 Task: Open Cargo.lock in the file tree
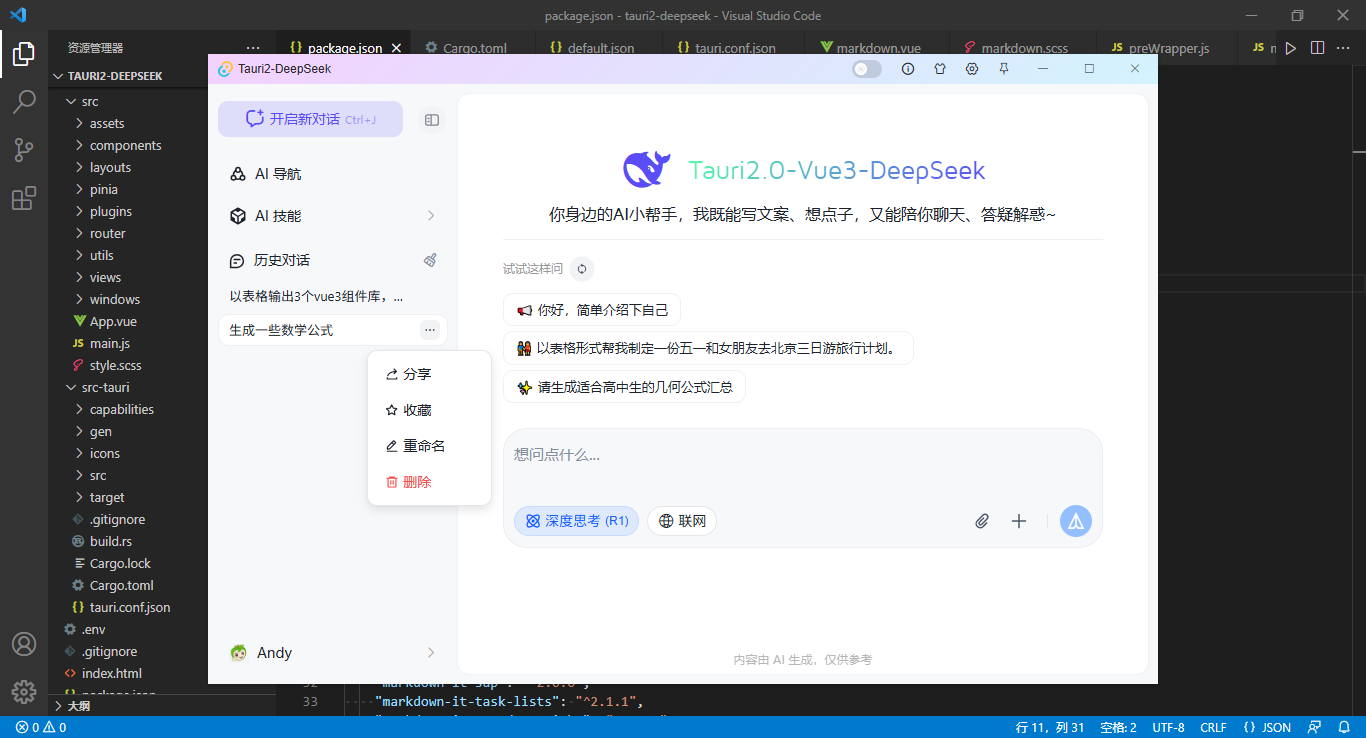(x=121, y=564)
